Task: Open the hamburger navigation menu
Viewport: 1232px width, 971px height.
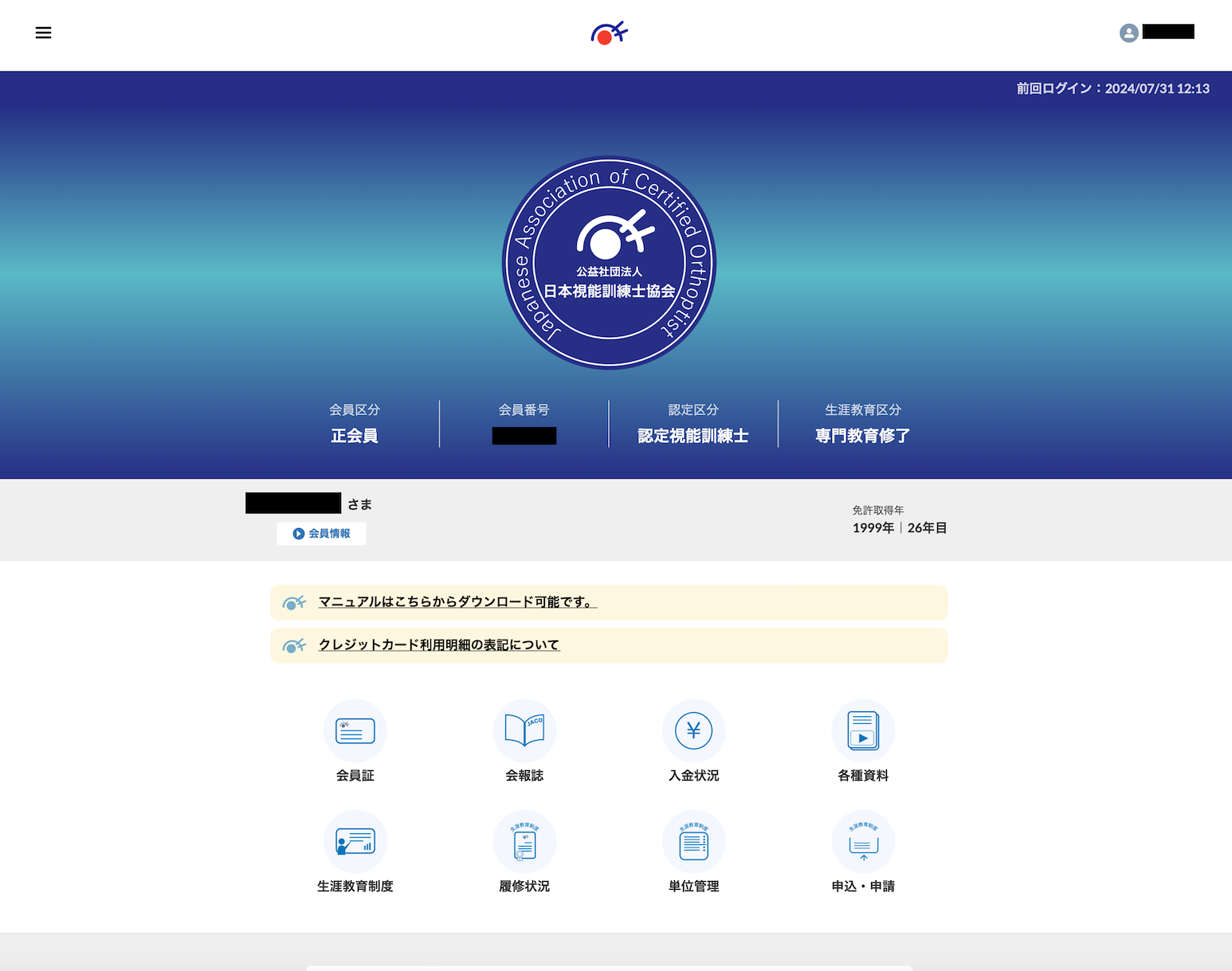Action: pos(43,33)
